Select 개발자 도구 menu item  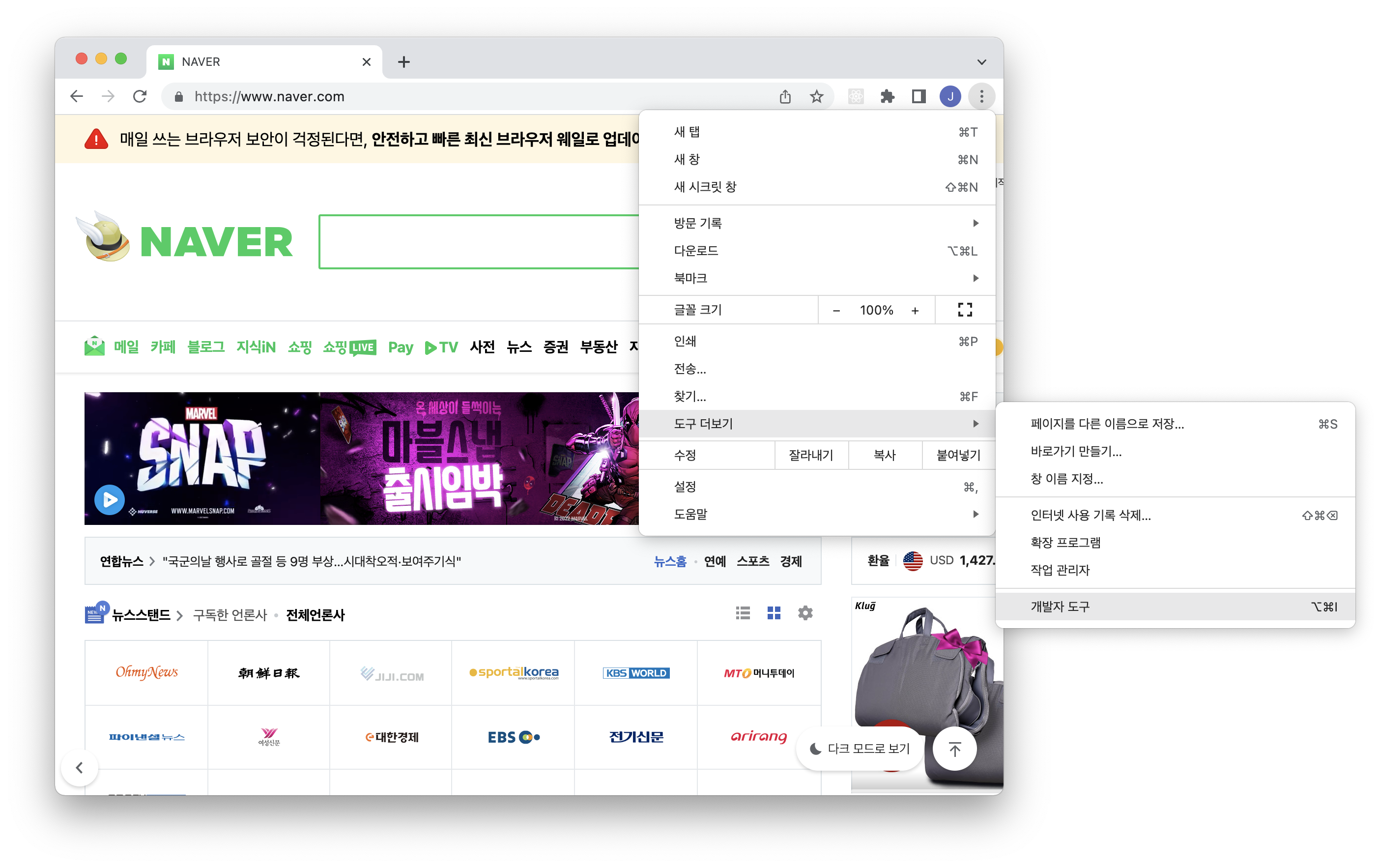point(1061,607)
